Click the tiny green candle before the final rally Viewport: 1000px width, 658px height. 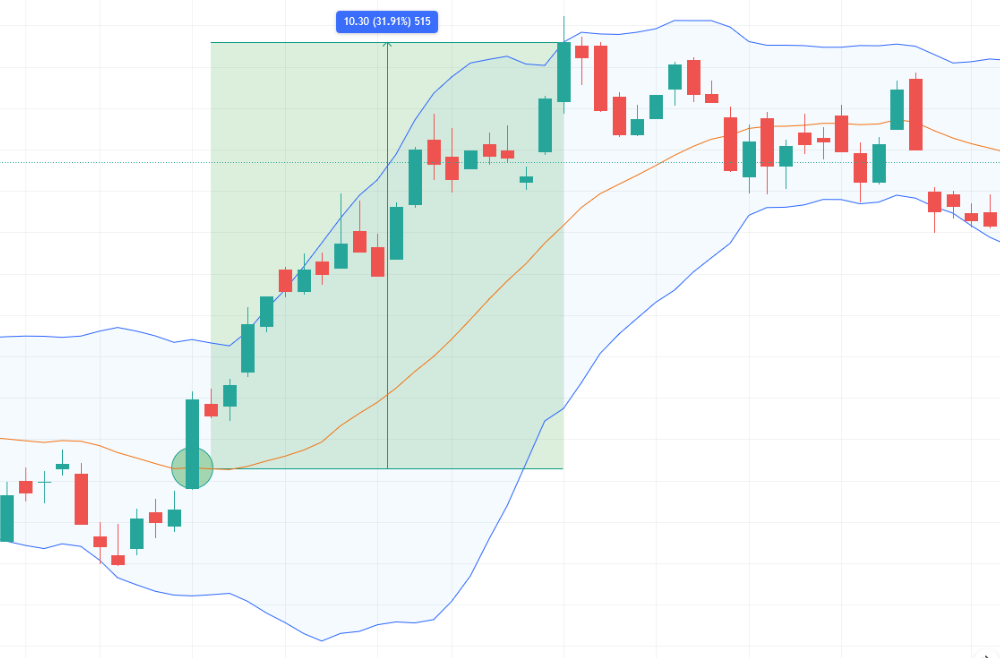(x=526, y=179)
